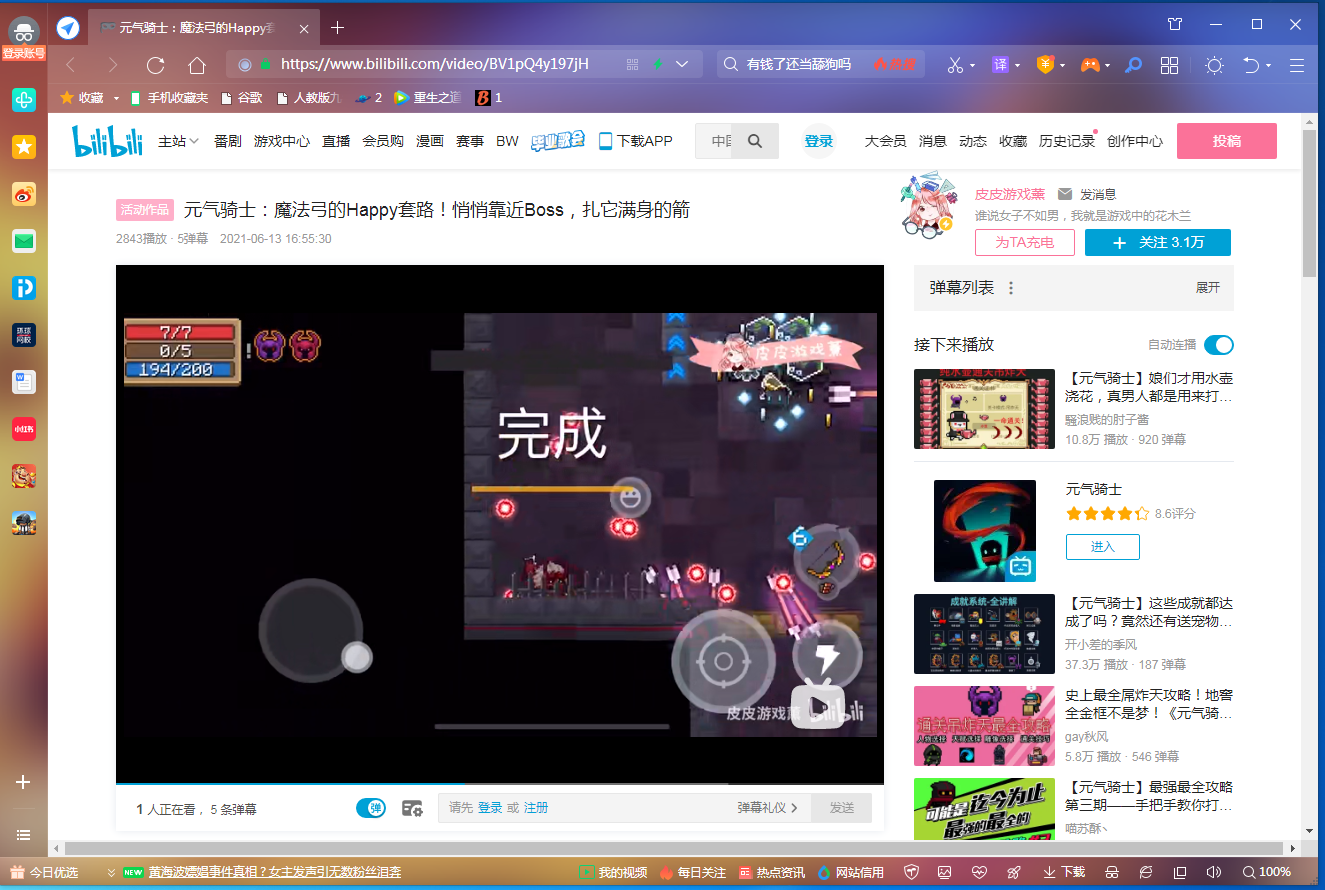Open the sidebar list menu icon
Viewport: 1325px width, 890px height.
tap(24, 834)
